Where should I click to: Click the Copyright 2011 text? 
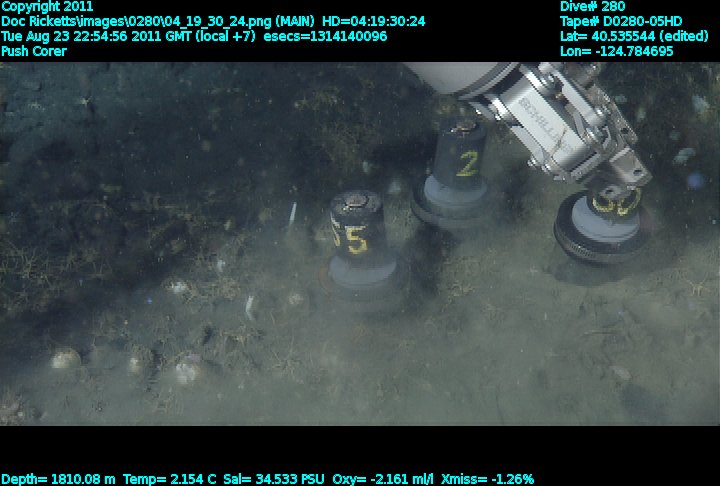point(47,6)
